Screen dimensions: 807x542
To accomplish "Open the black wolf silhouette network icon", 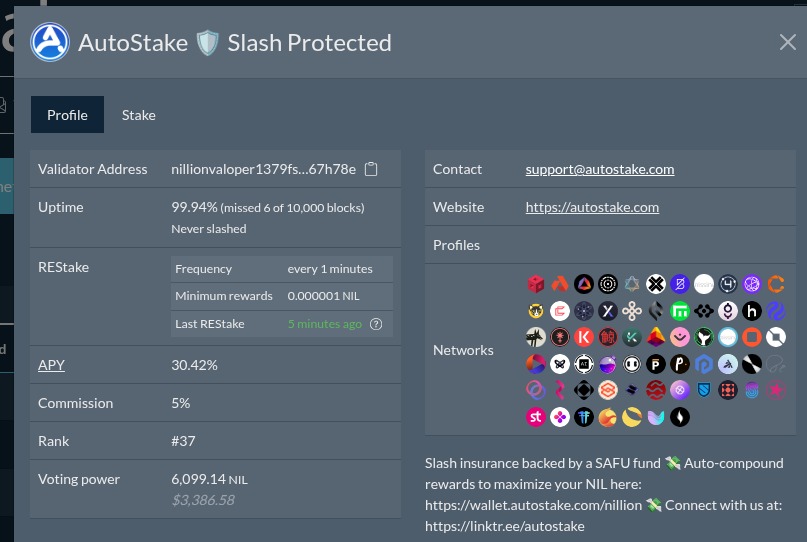I will coord(536,337).
